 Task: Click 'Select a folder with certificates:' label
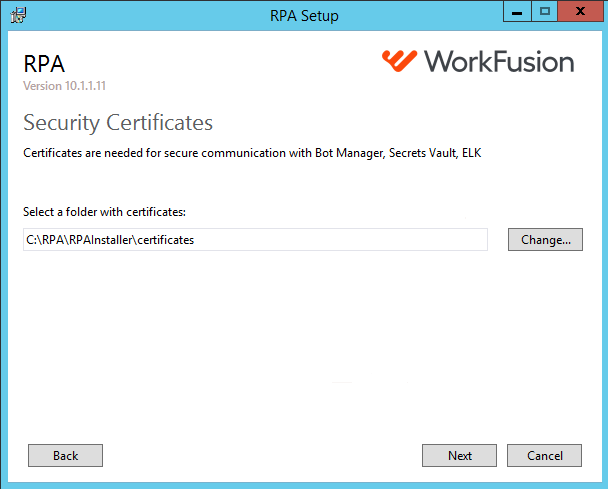pos(104,212)
